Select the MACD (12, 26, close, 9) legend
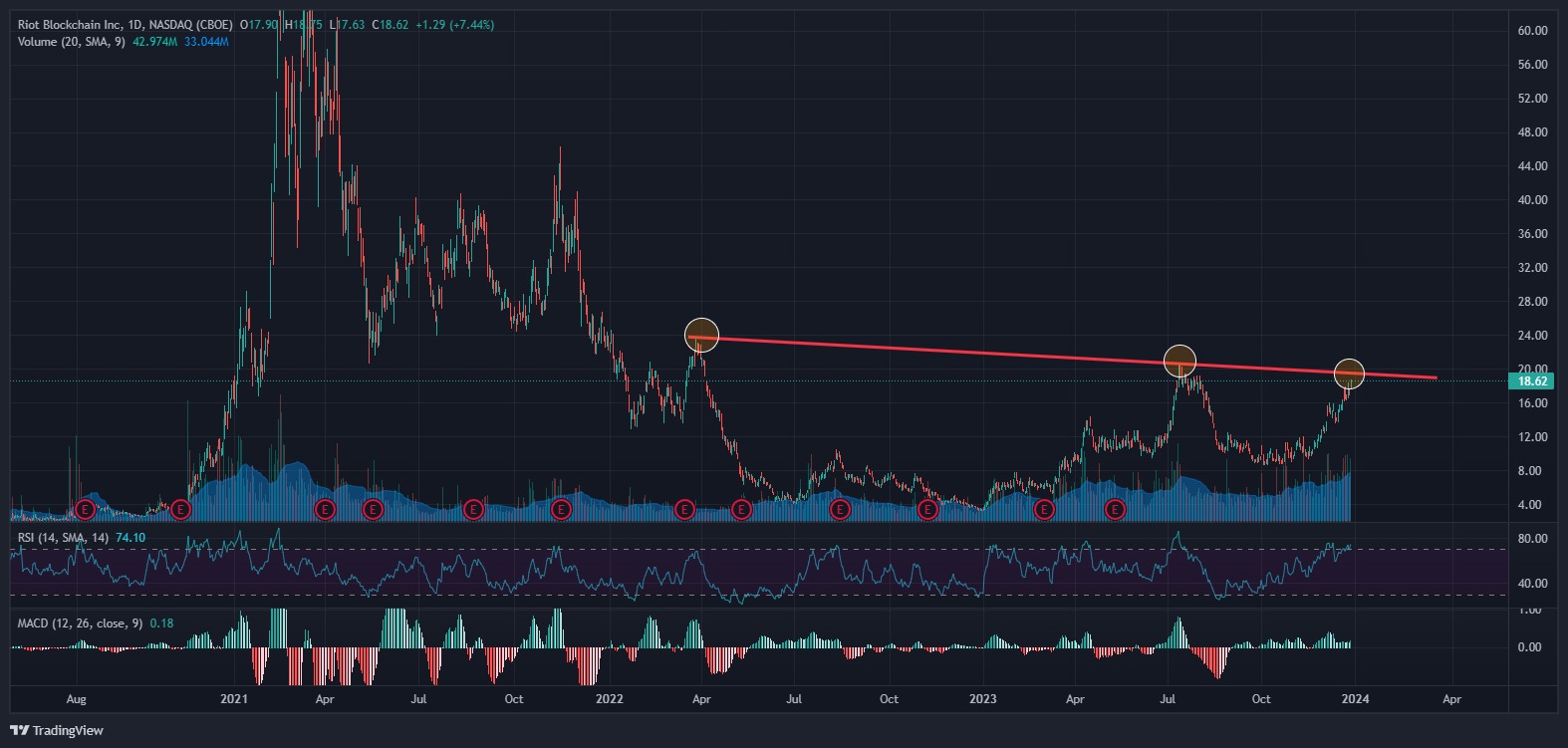This screenshot has height=748, width=1568. click(x=80, y=623)
